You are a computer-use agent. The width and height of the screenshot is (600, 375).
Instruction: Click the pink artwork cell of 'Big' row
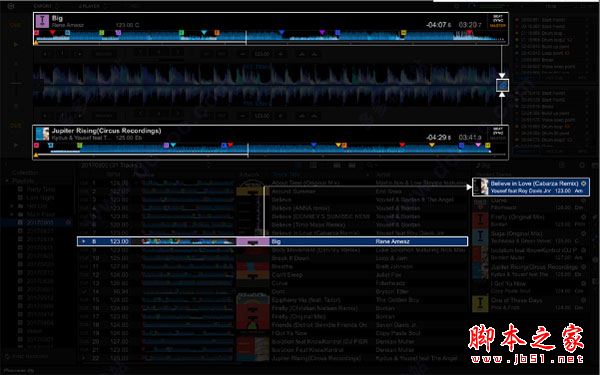(x=253, y=241)
